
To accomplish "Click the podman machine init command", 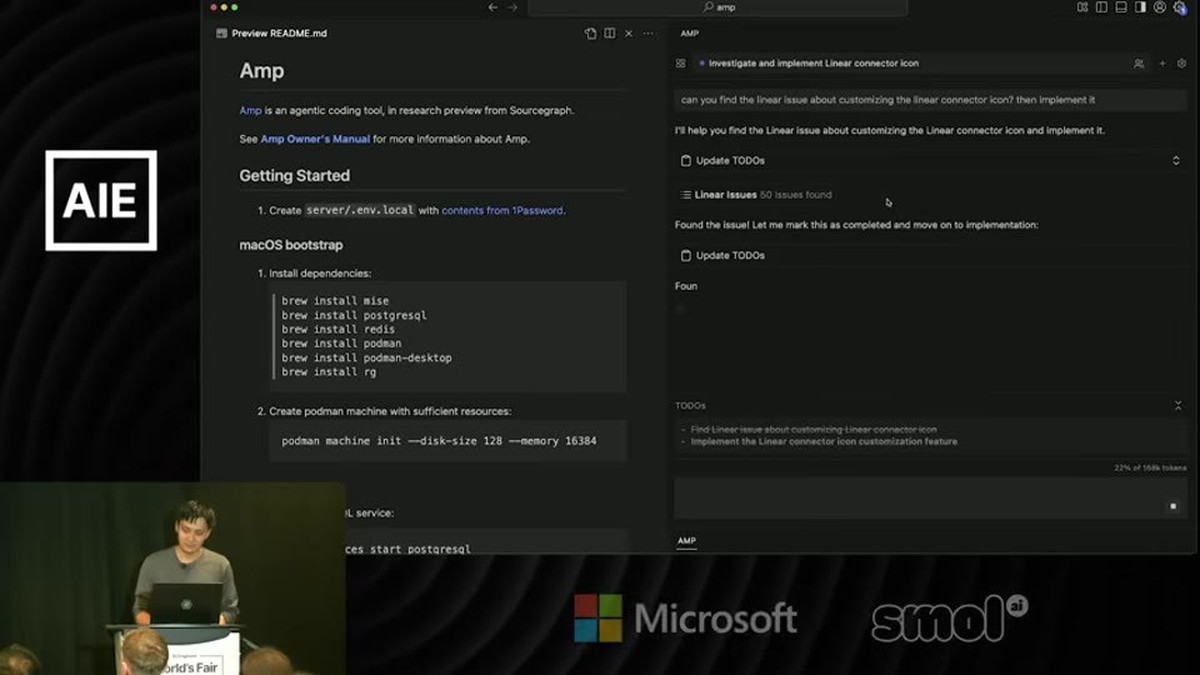I will coord(439,440).
